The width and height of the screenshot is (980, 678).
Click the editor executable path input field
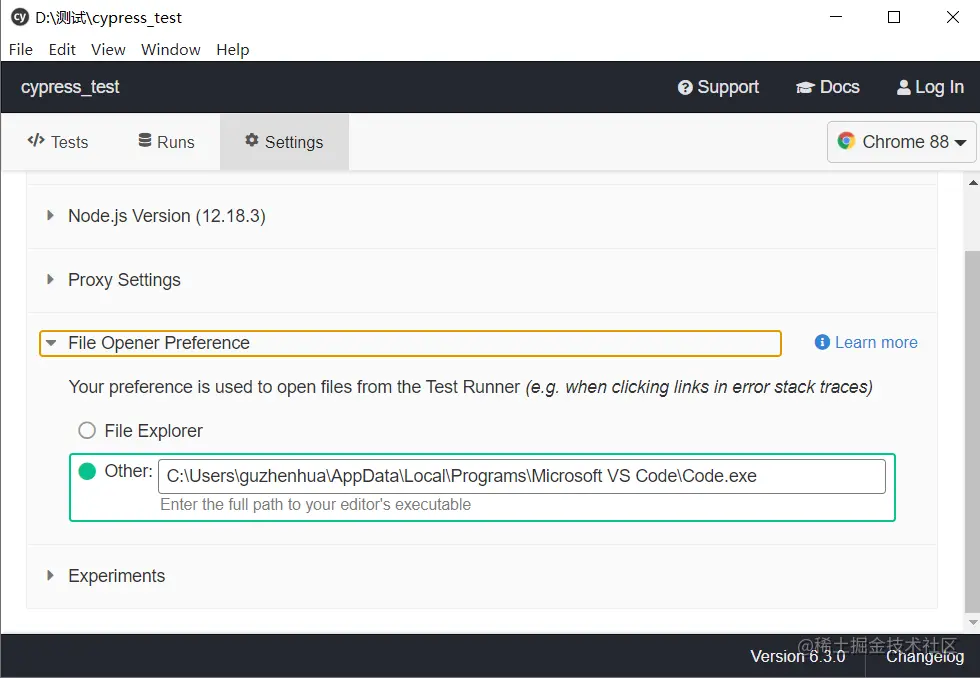pos(522,476)
